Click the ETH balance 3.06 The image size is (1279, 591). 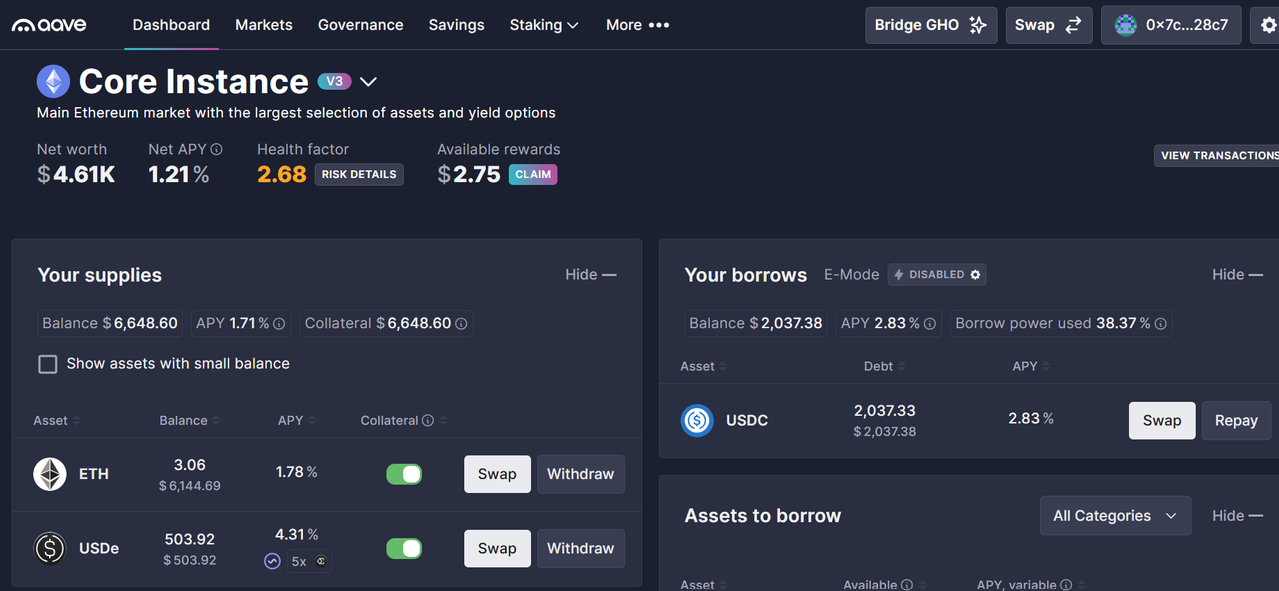(190, 465)
